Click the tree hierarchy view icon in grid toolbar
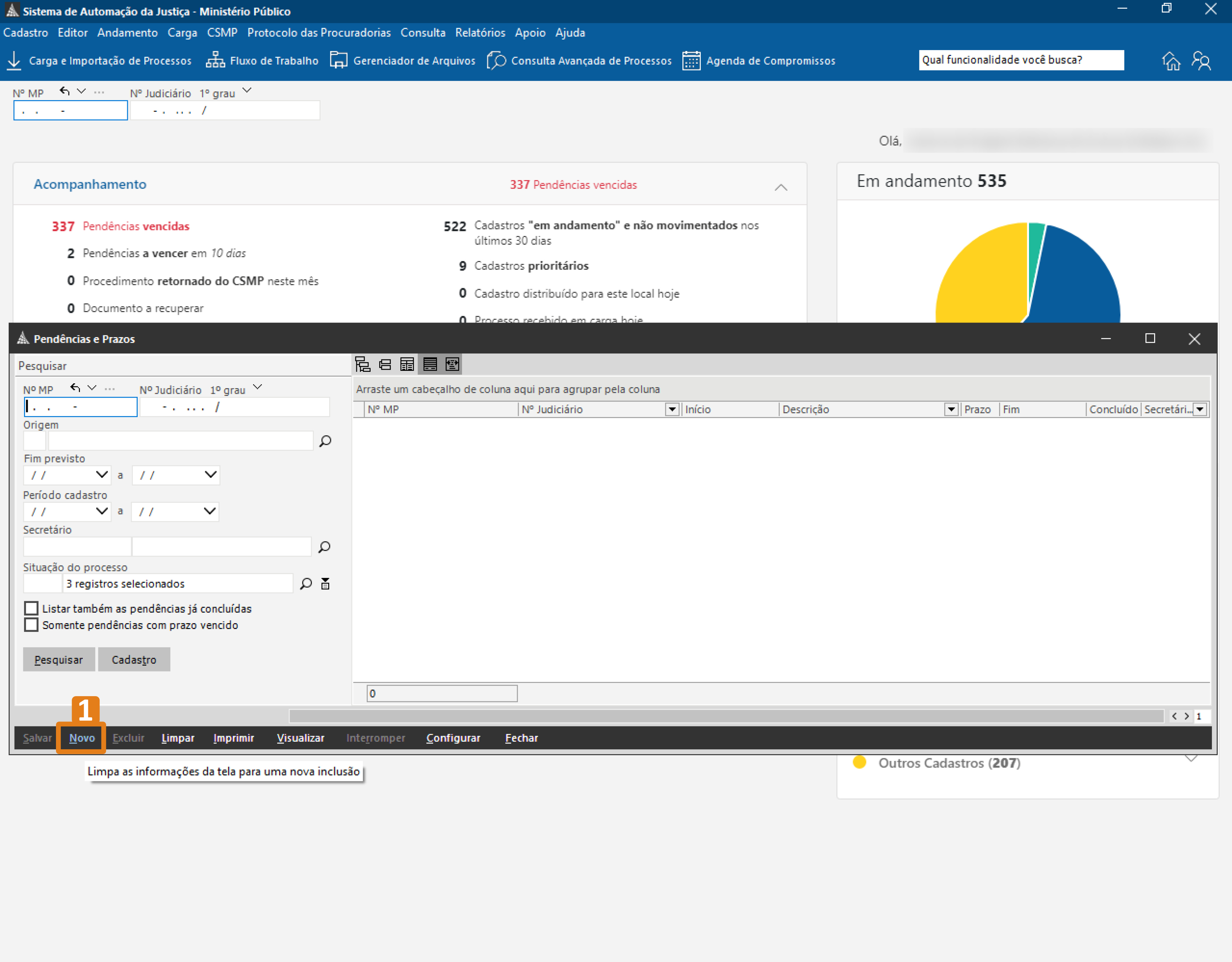 [363, 364]
